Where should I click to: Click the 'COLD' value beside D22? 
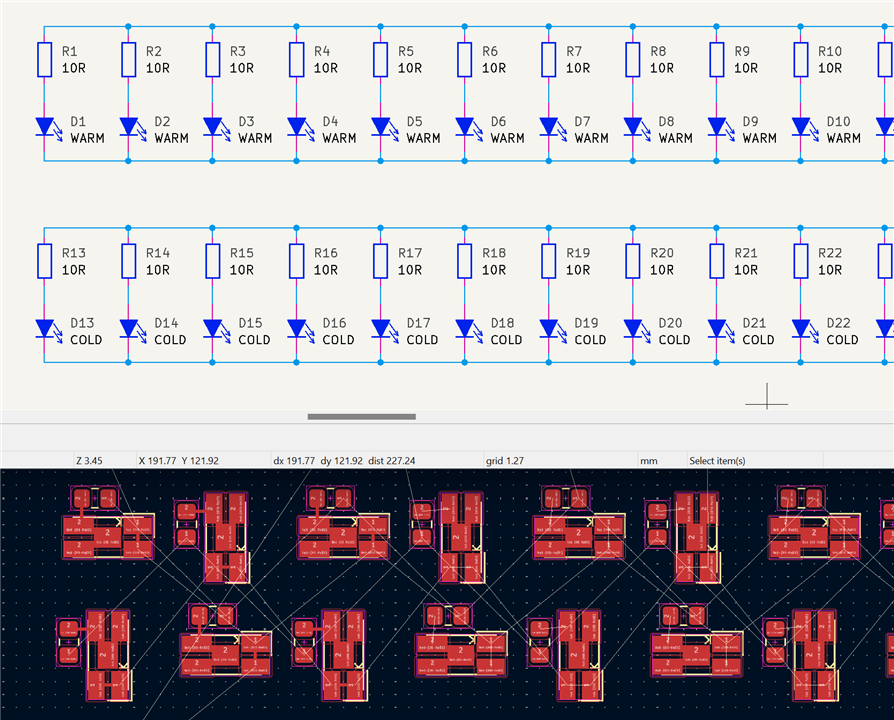tap(843, 340)
